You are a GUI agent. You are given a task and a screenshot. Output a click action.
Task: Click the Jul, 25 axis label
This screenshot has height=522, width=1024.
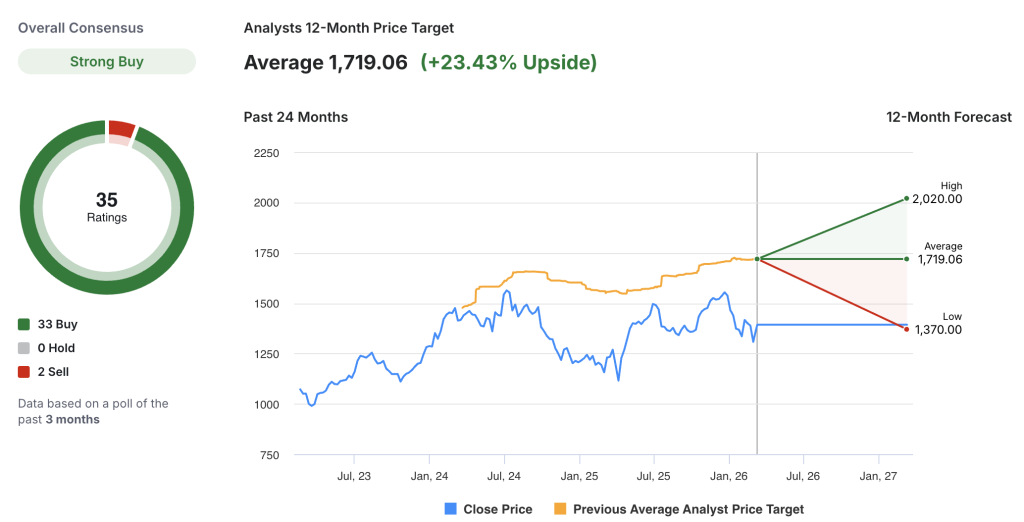point(653,477)
